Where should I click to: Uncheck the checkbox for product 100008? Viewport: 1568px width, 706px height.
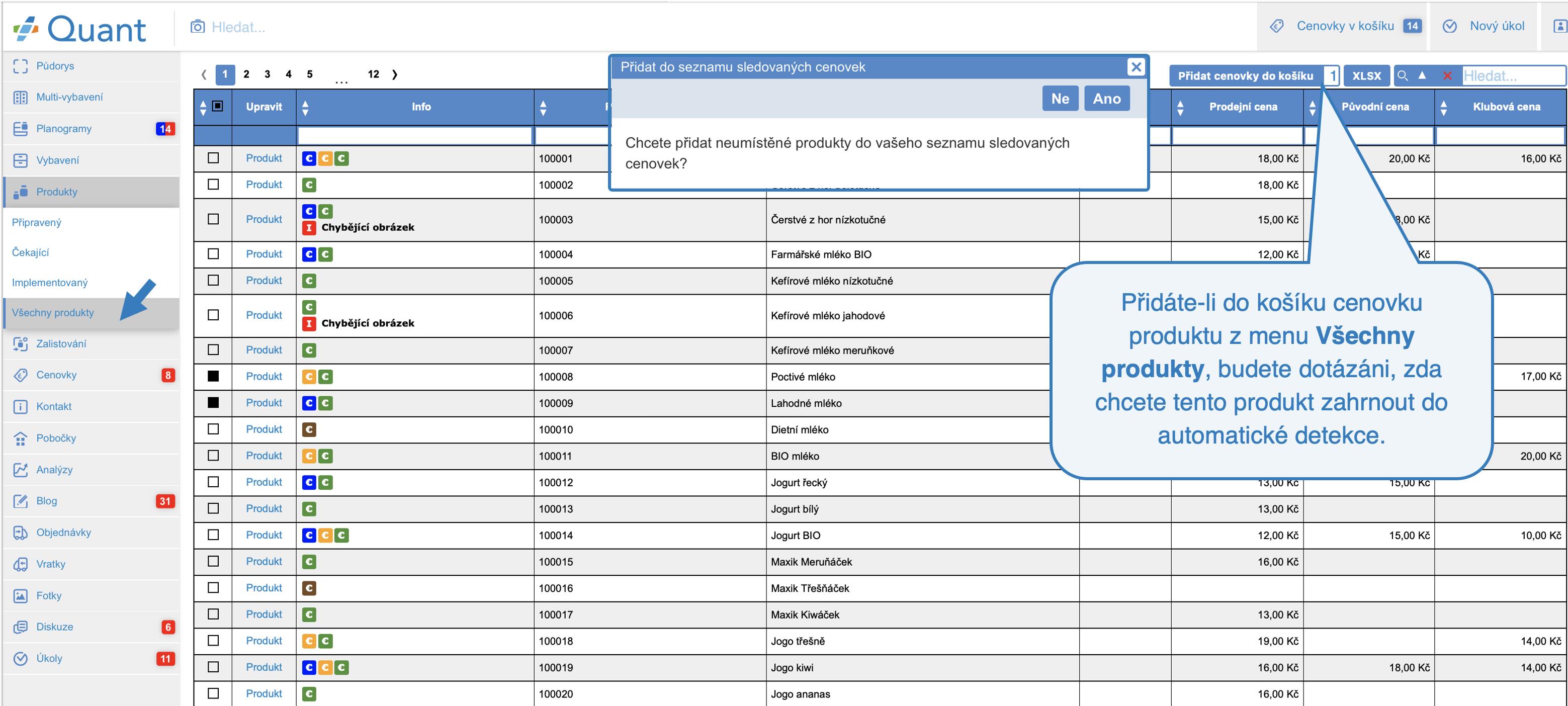tap(213, 376)
